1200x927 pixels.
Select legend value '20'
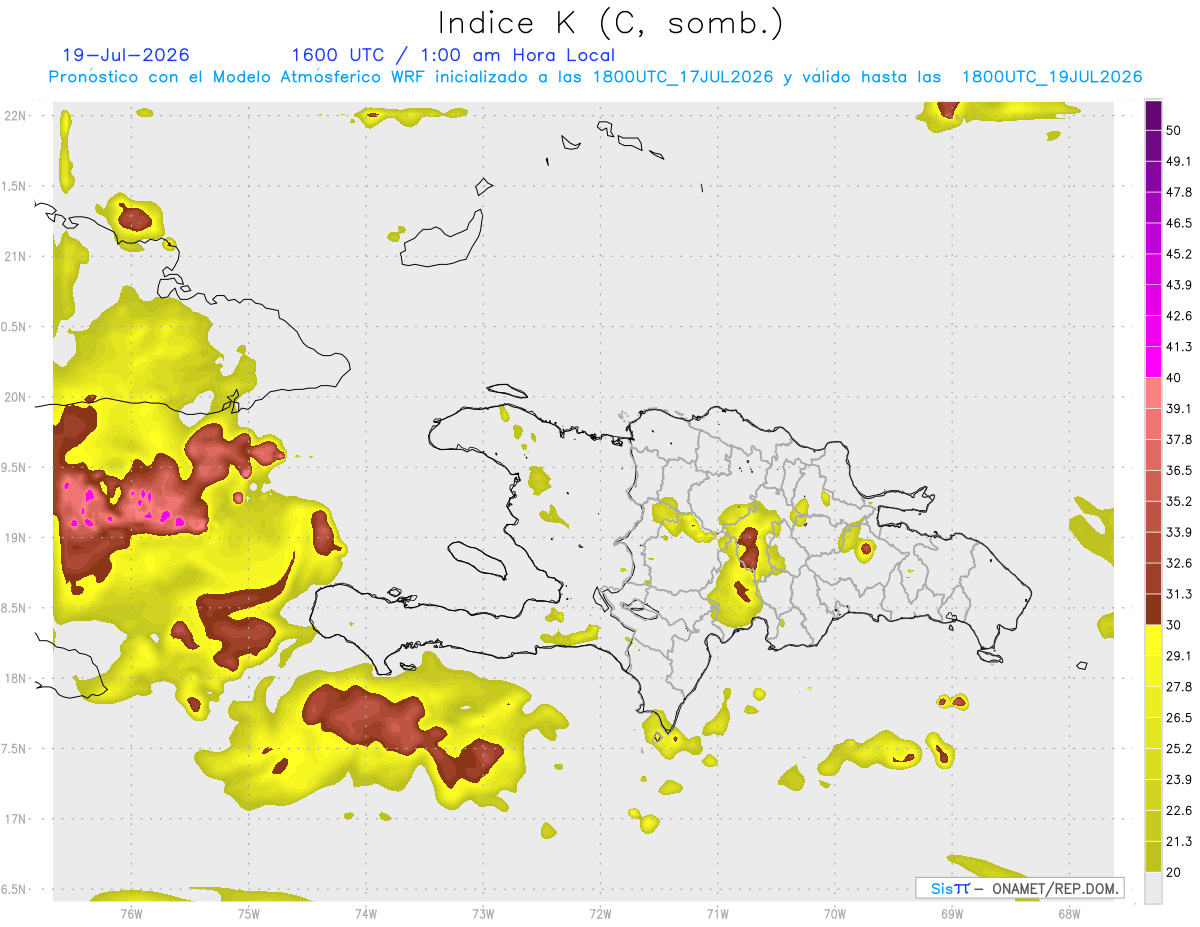tap(1175, 872)
